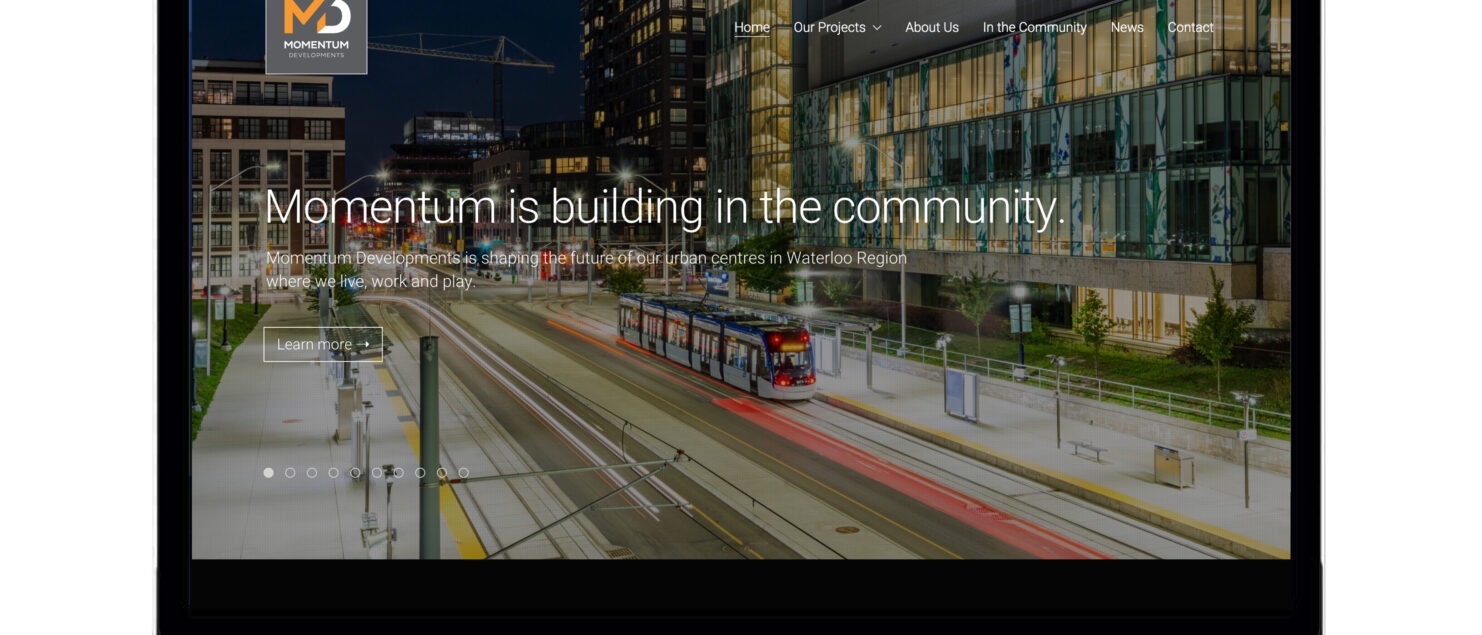Select the first (active) carousel dot
Viewport: 1482px width, 635px height.
tap(268, 473)
